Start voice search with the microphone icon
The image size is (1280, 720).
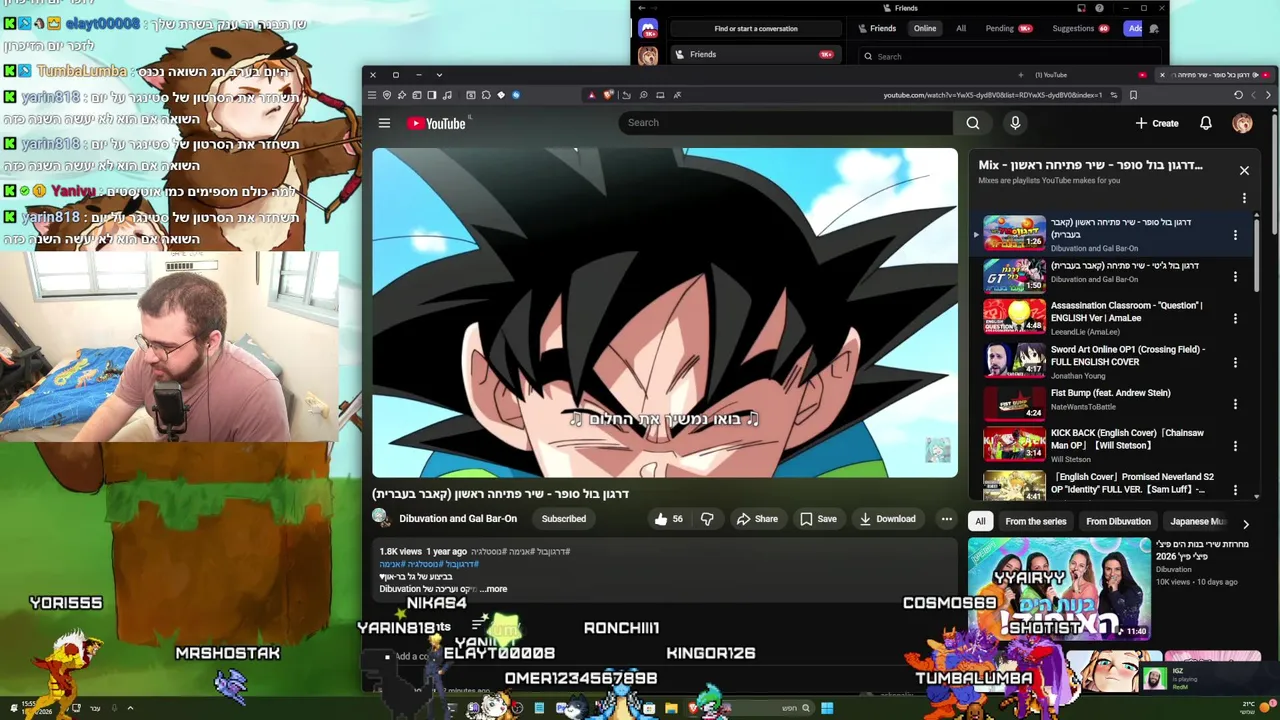1015,123
